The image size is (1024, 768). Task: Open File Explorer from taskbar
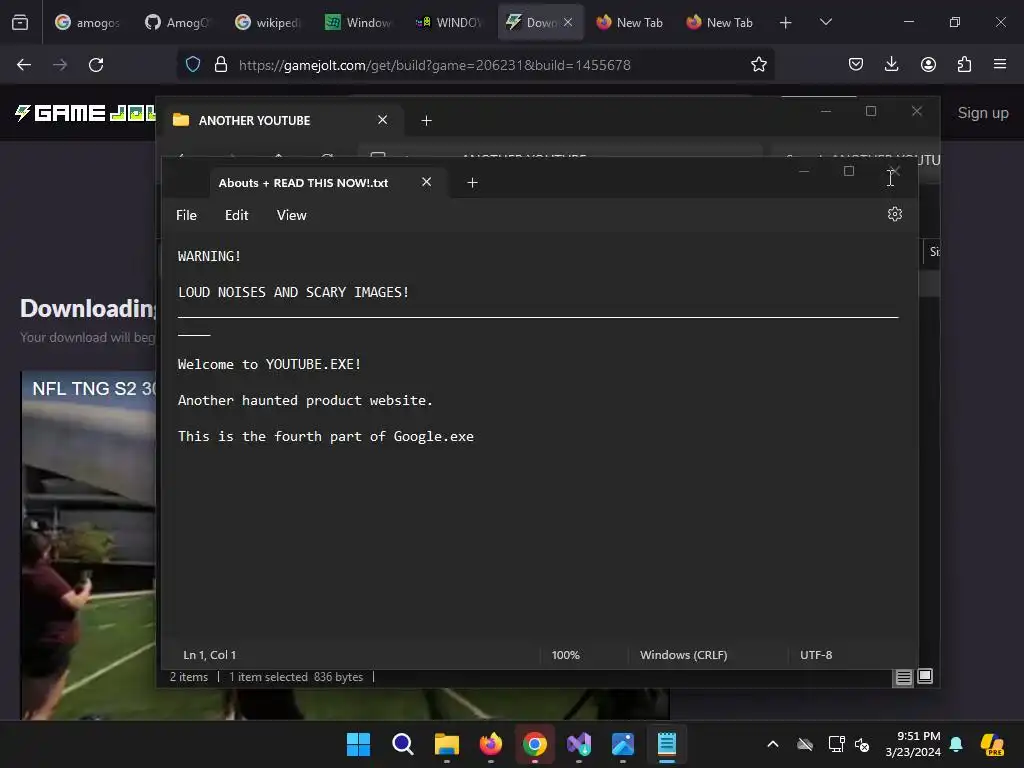click(447, 744)
